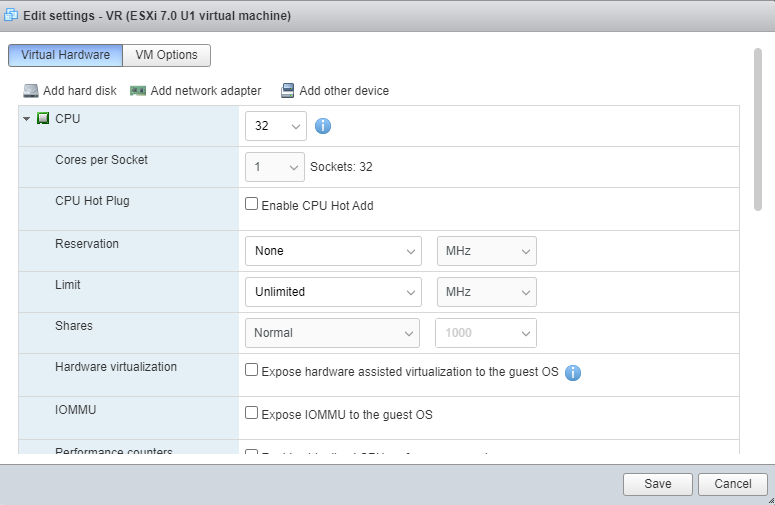
Task: Click the Sockets: 32 text
Action: pyautogui.click(x=341, y=167)
